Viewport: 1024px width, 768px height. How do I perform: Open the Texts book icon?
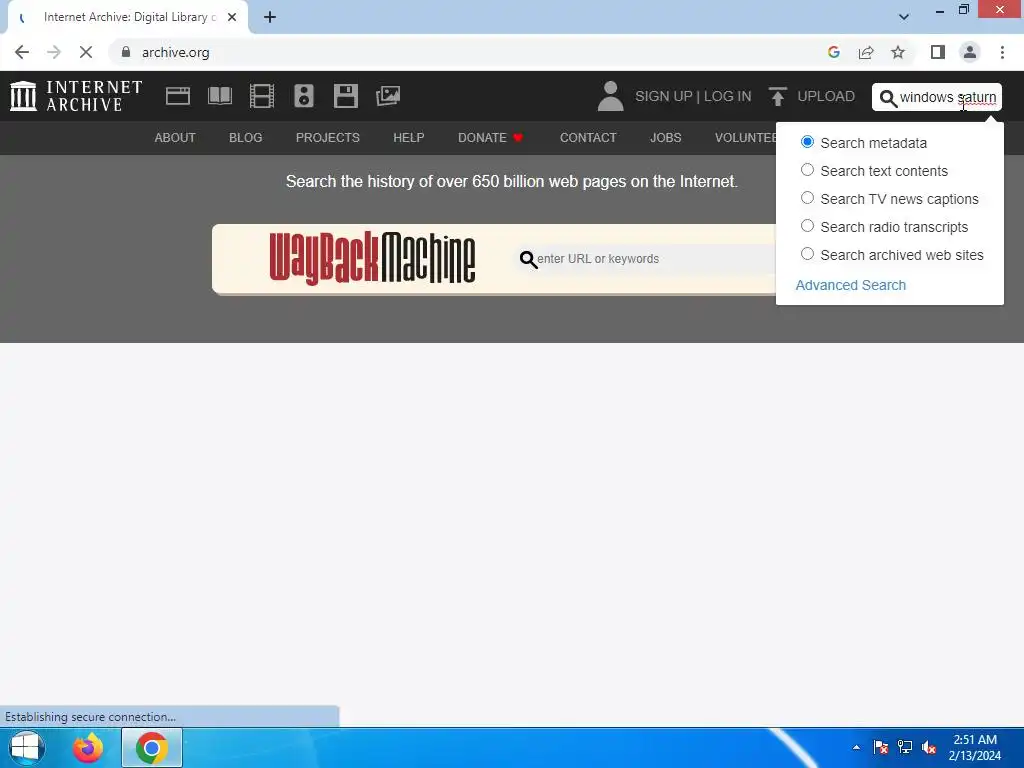[219, 96]
